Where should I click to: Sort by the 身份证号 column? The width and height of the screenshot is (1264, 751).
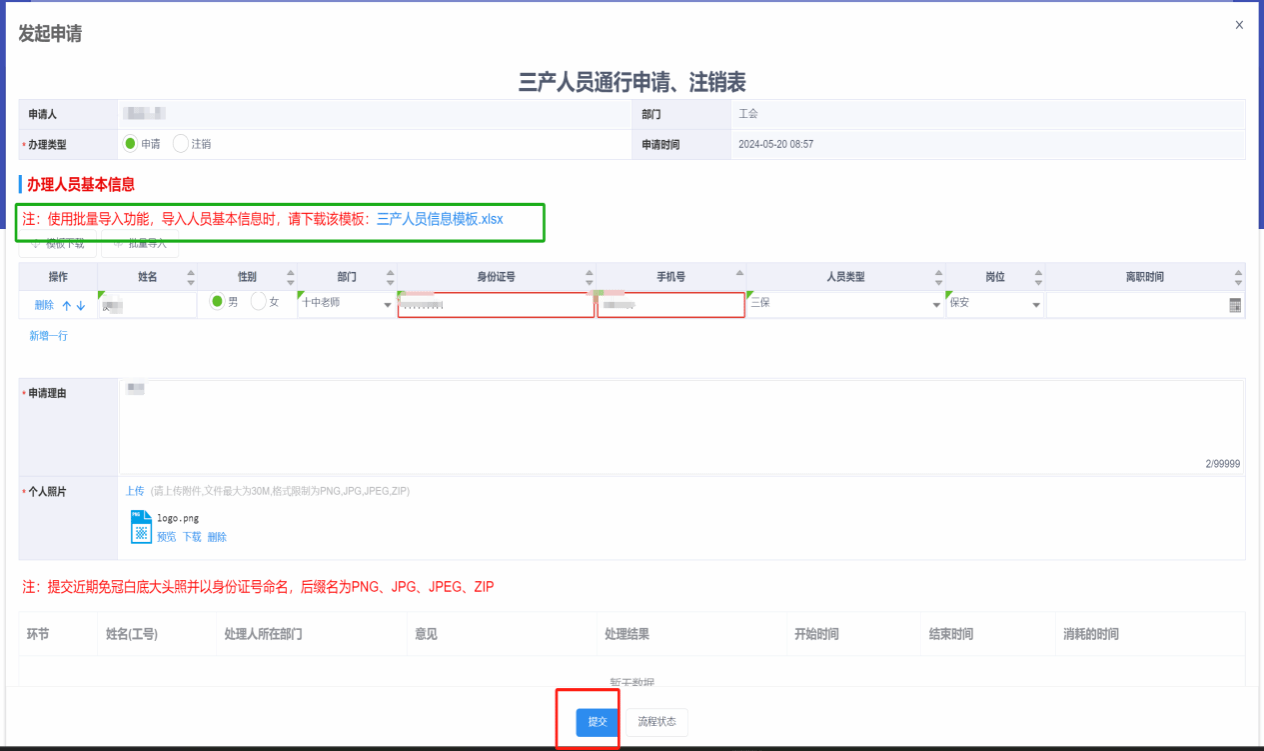click(589, 277)
